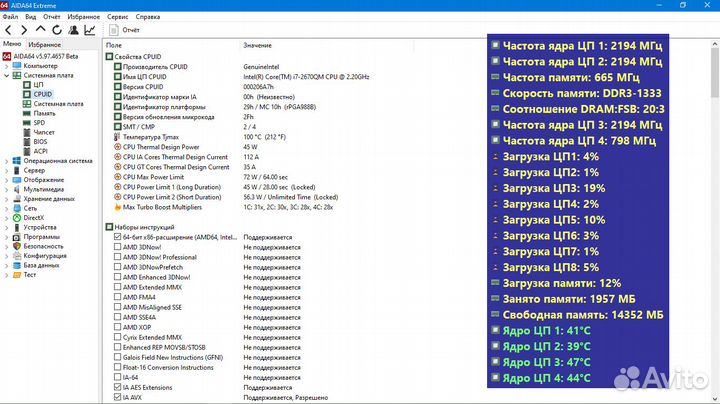Go up one level with the Up arrow
720x404 pixels.
40,29
